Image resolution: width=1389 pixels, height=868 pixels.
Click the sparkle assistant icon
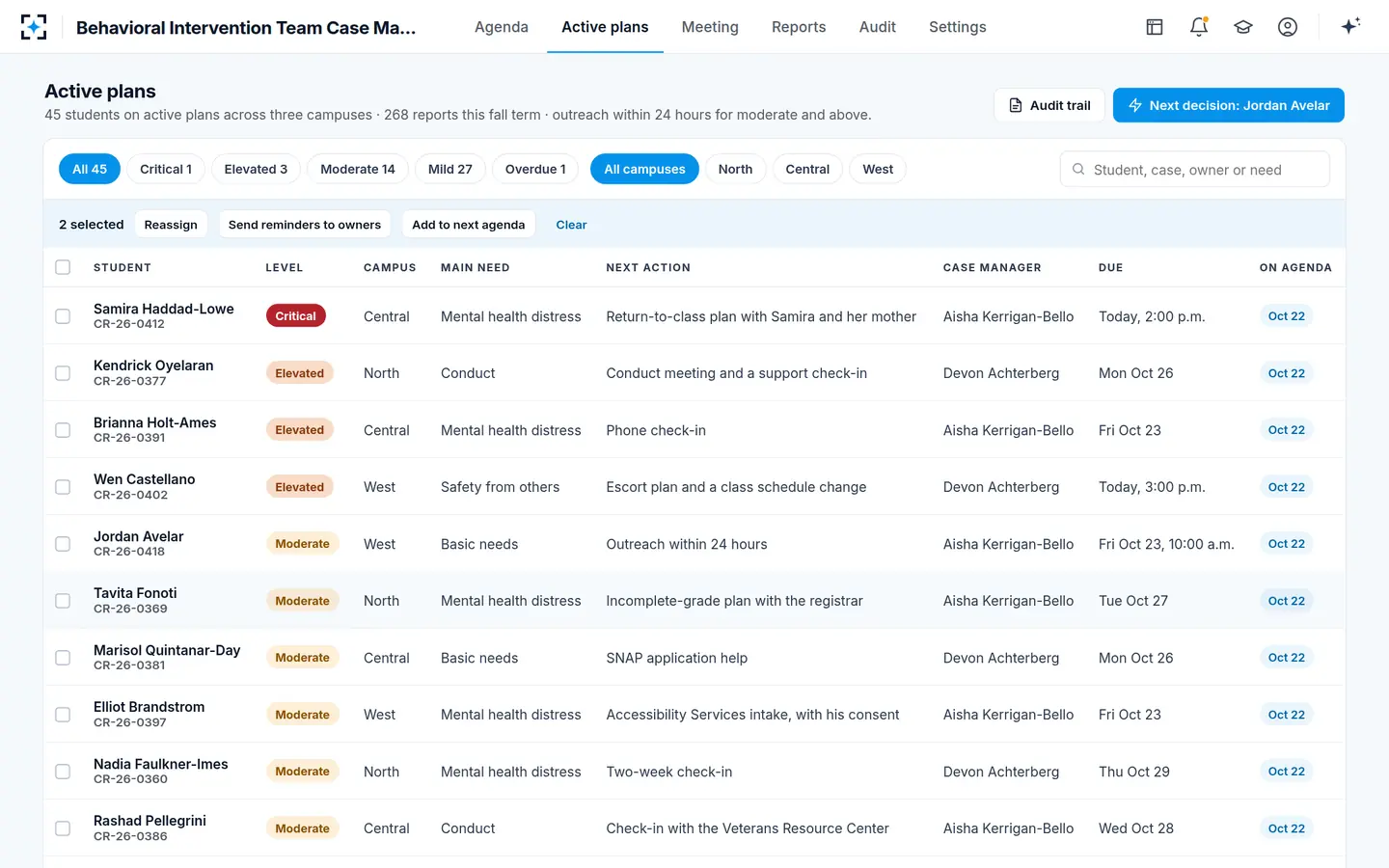pyautogui.click(x=1350, y=26)
